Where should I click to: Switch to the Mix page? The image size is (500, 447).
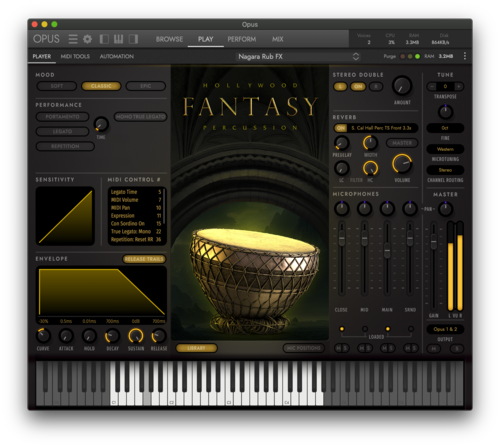click(277, 39)
